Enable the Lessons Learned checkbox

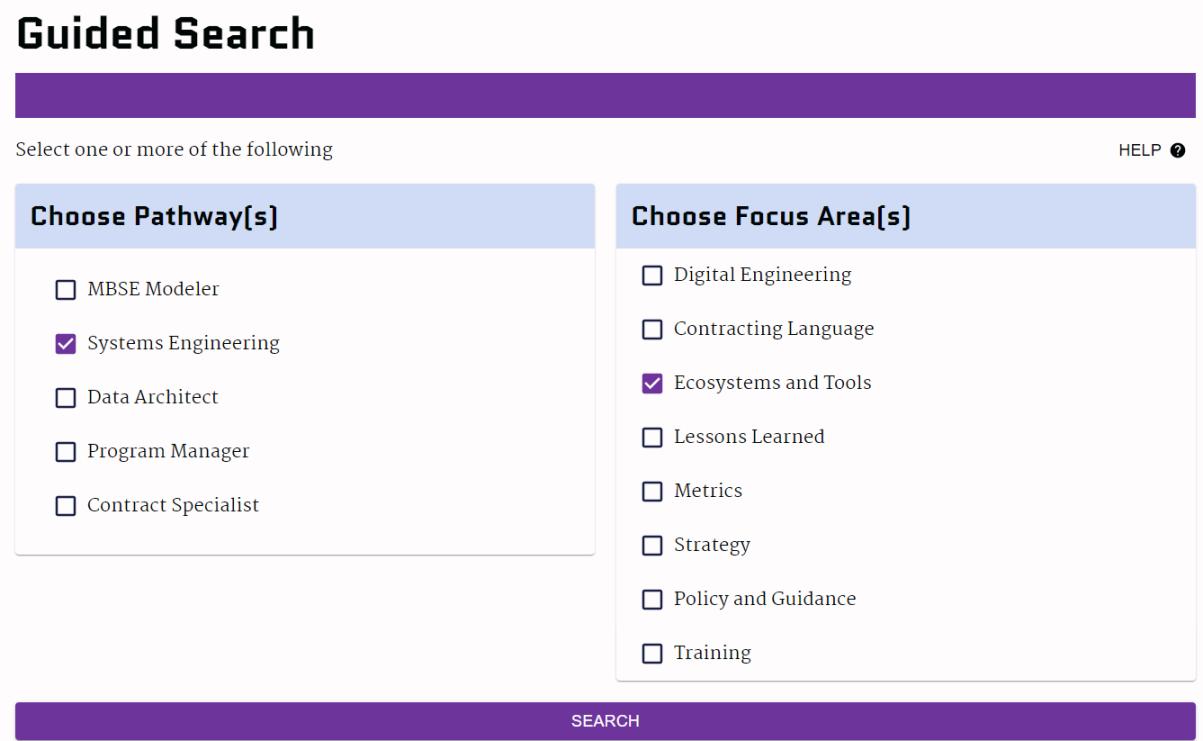point(652,437)
